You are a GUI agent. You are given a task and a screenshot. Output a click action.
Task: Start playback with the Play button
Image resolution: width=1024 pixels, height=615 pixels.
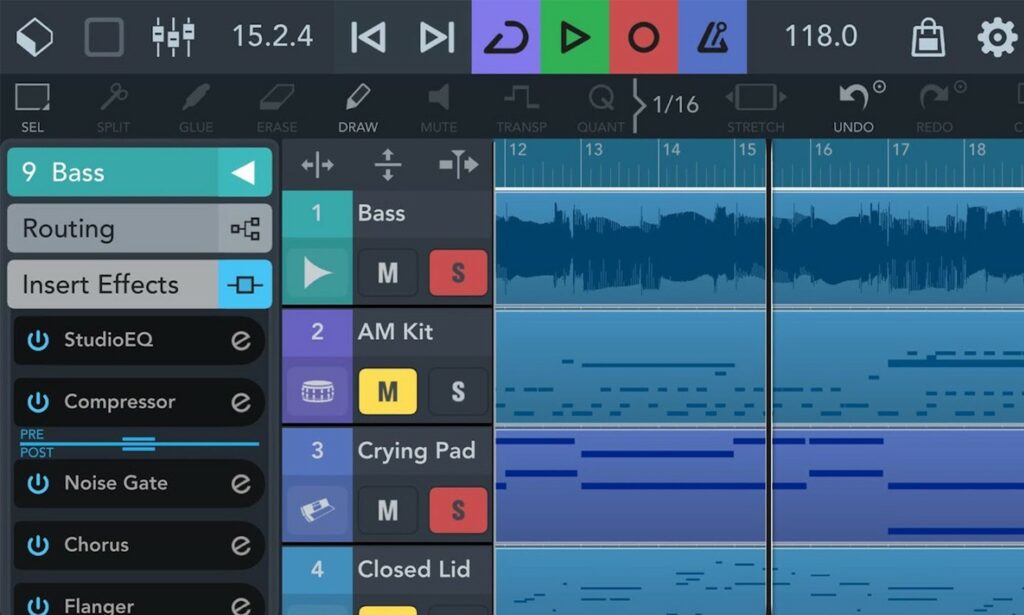[x=575, y=37]
